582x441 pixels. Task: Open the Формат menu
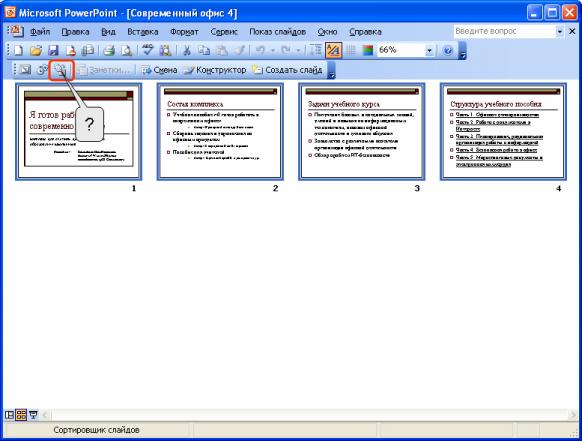point(184,32)
